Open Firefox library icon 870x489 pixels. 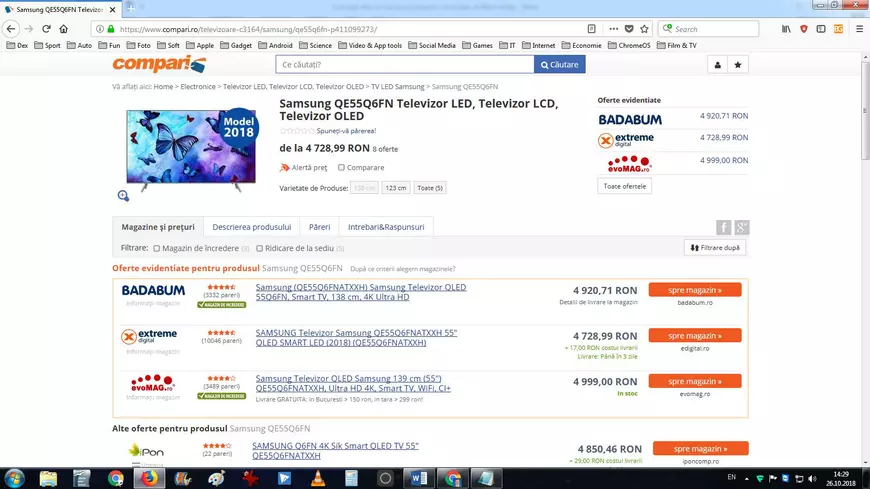tap(786, 29)
